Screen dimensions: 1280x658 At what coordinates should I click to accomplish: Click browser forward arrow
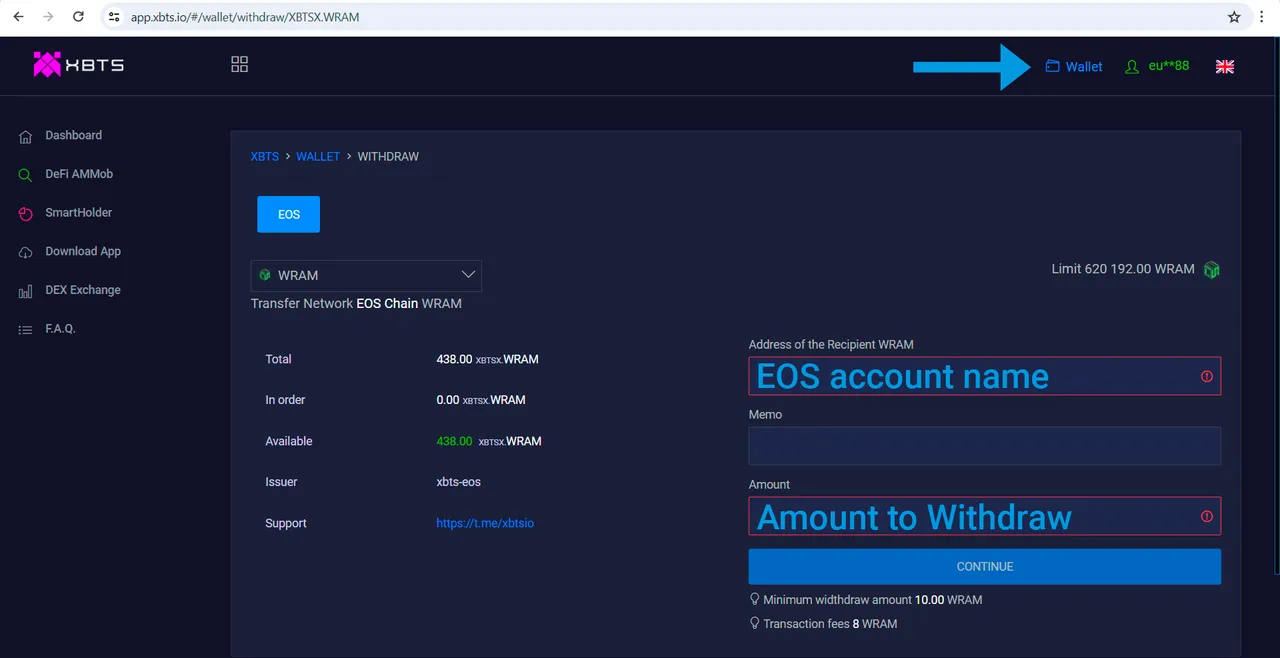(x=48, y=17)
